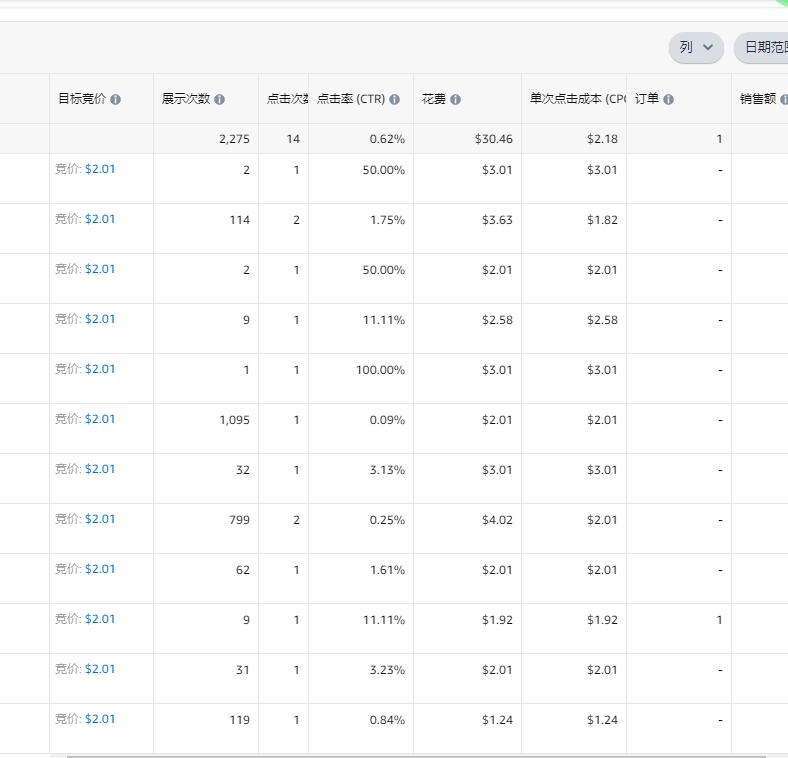Select the 0.25% CTR cell
Viewport: 788px width, 758px height.
pos(387,520)
